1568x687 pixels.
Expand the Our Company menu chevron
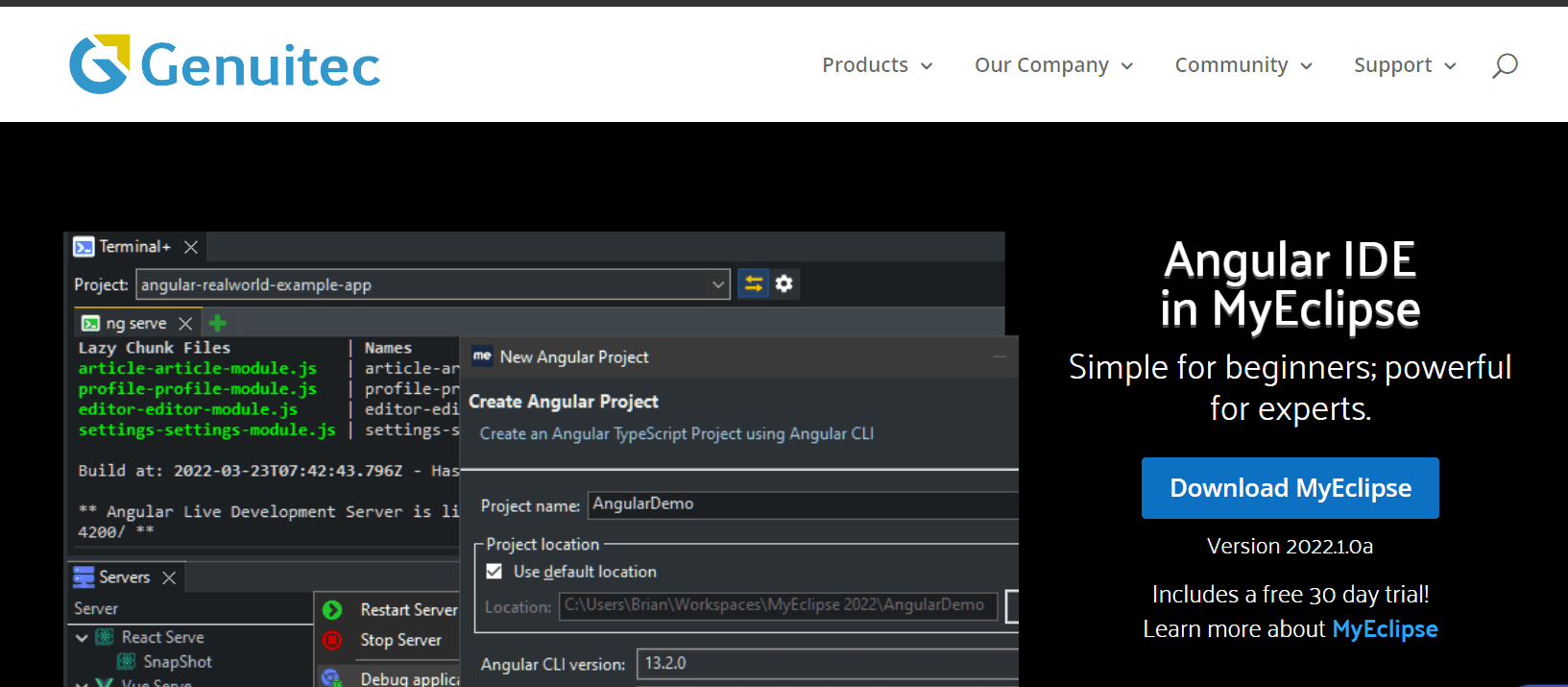click(1127, 66)
